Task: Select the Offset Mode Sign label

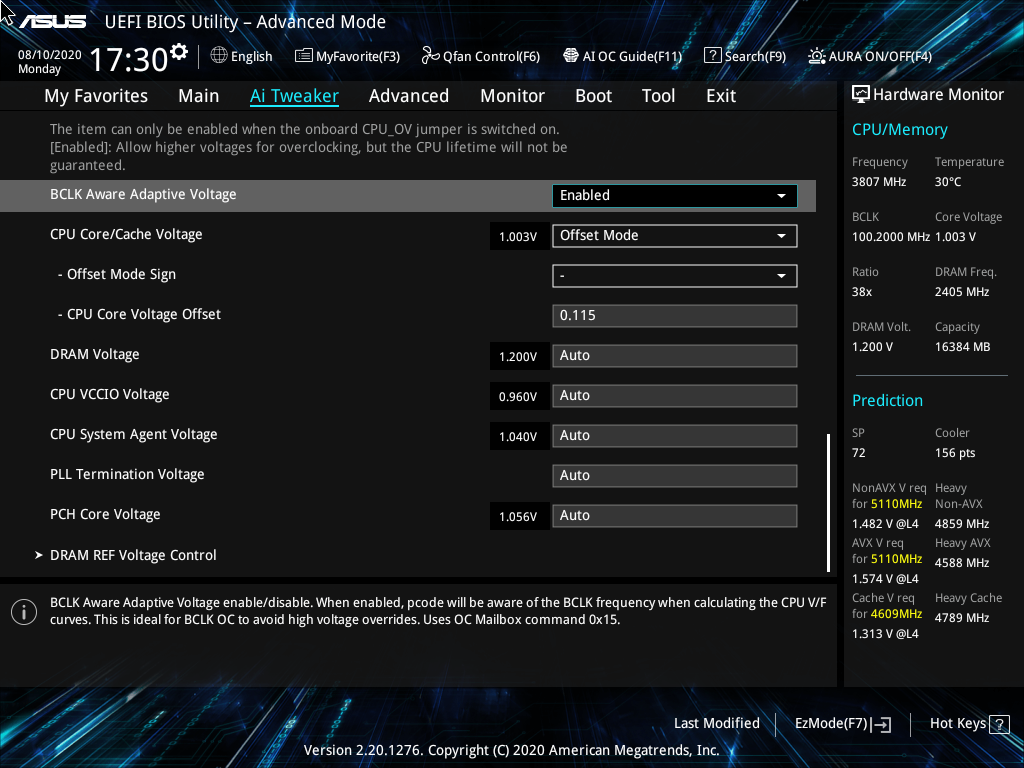Action: 117,274
